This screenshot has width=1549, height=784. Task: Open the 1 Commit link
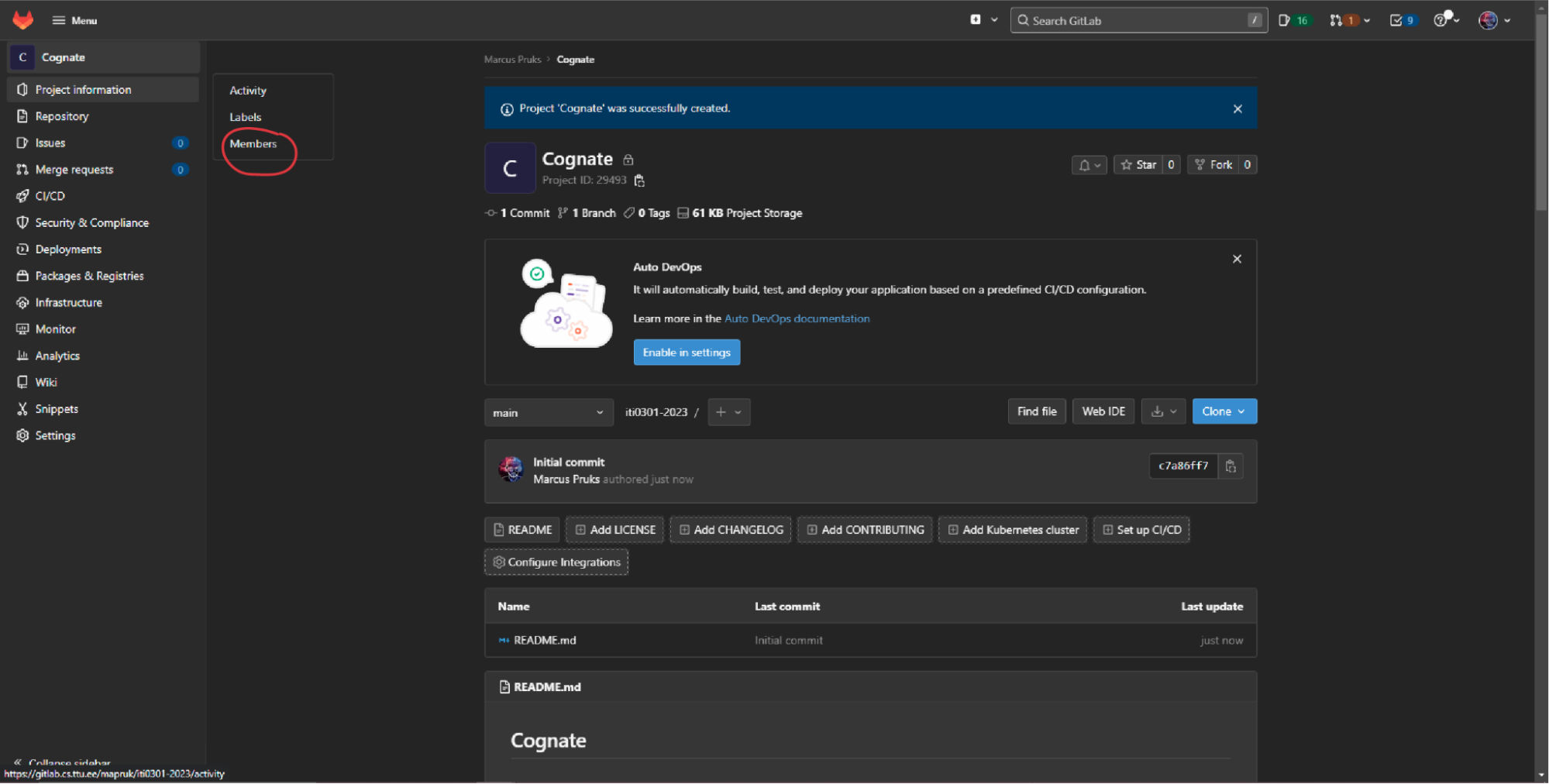[518, 213]
